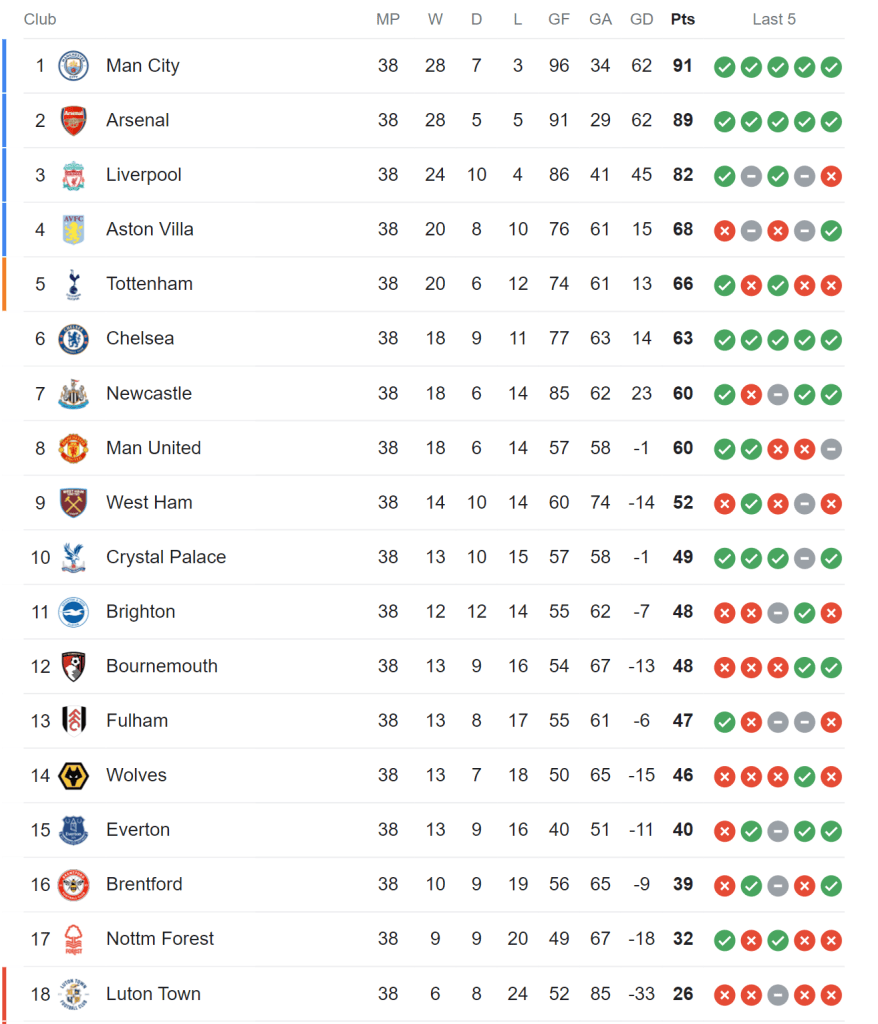Click the GD column header

point(642,19)
